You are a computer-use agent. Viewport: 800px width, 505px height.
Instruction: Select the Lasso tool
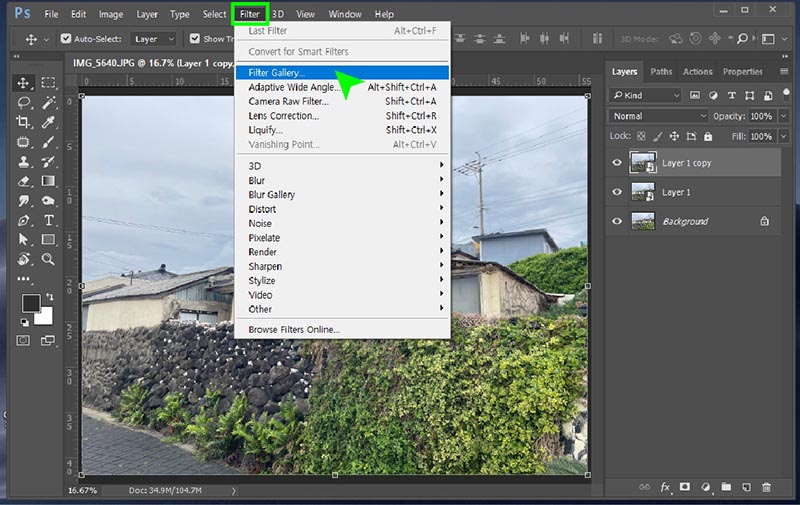click(23, 103)
